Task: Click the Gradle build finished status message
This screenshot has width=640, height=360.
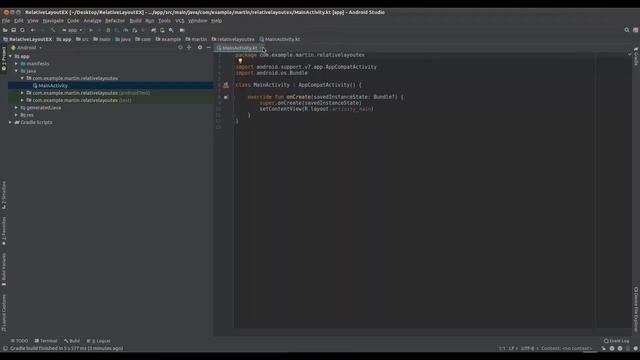Action: [x=67, y=349]
